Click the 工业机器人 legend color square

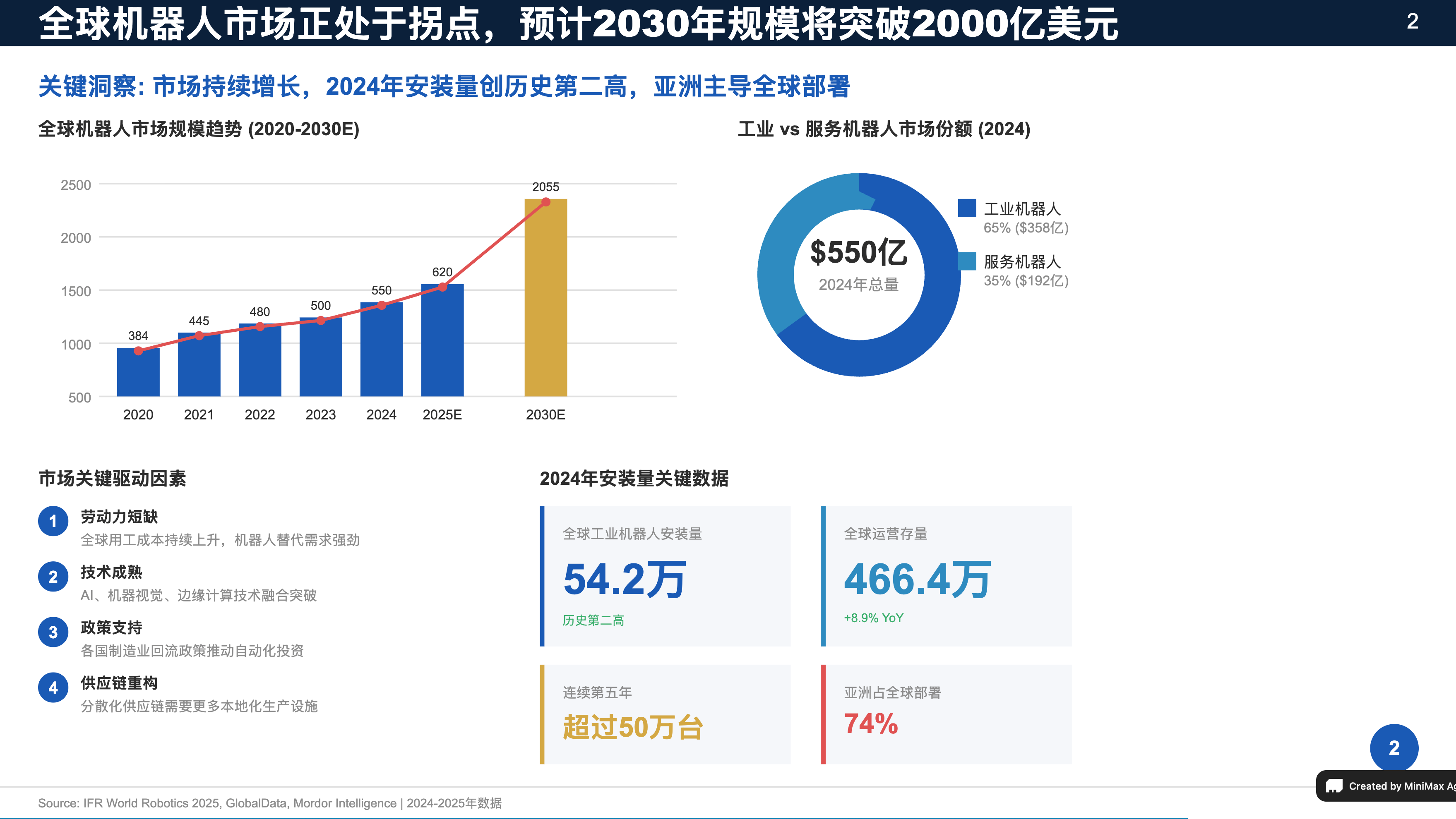966,208
